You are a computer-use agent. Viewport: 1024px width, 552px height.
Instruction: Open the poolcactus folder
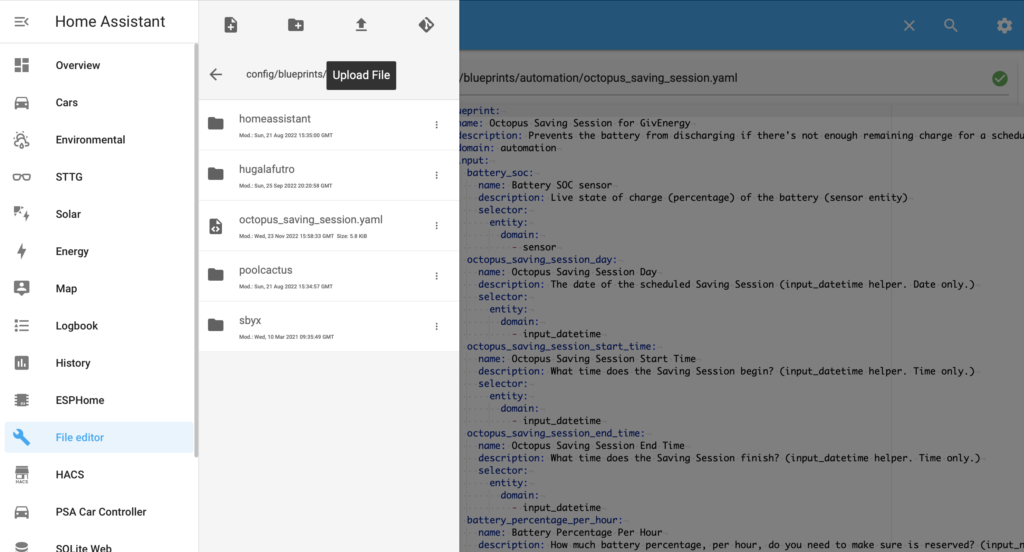[328, 276]
